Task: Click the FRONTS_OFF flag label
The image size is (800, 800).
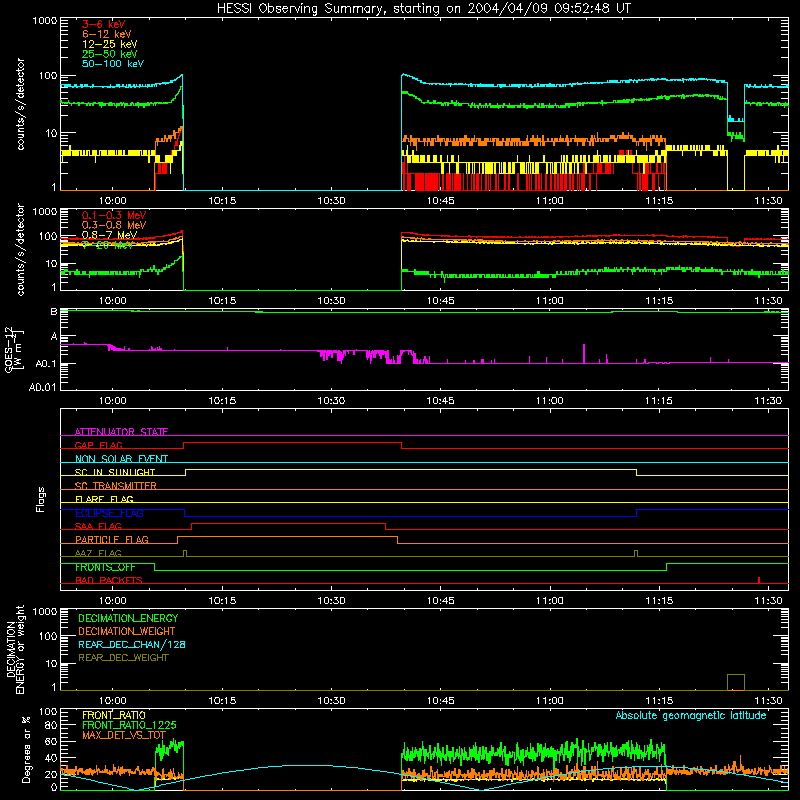Action: click(105, 567)
